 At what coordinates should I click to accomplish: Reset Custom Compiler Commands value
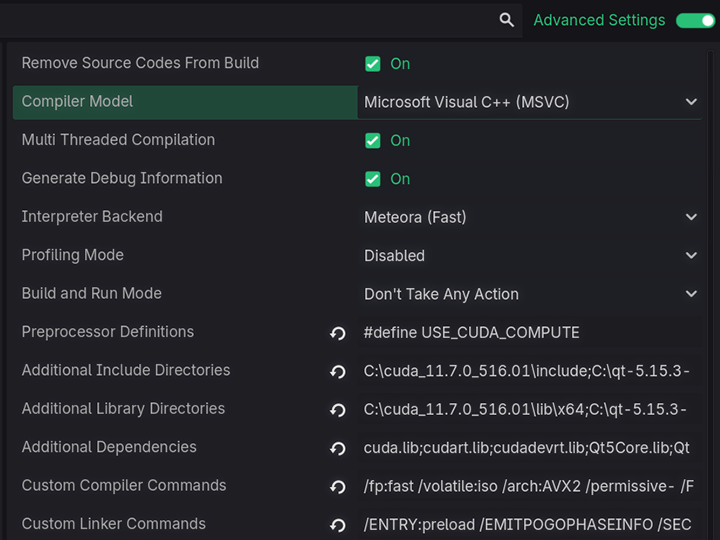coord(338,487)
